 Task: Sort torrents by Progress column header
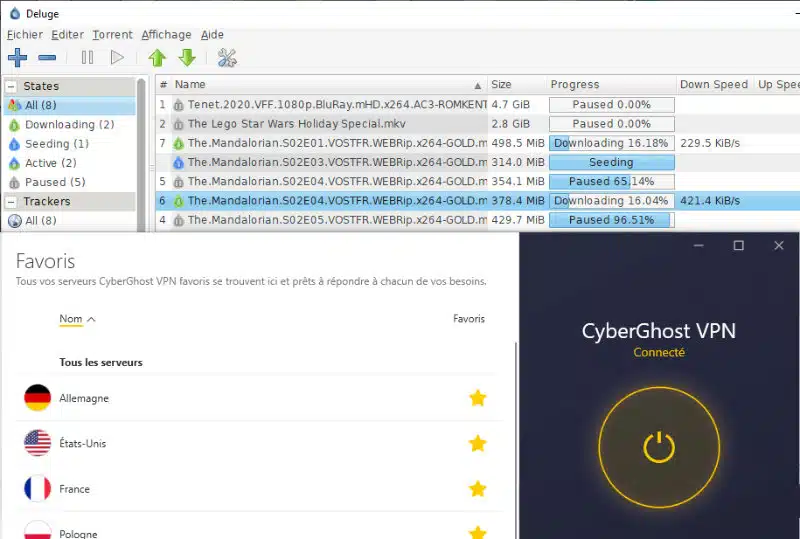click(611, 85)
